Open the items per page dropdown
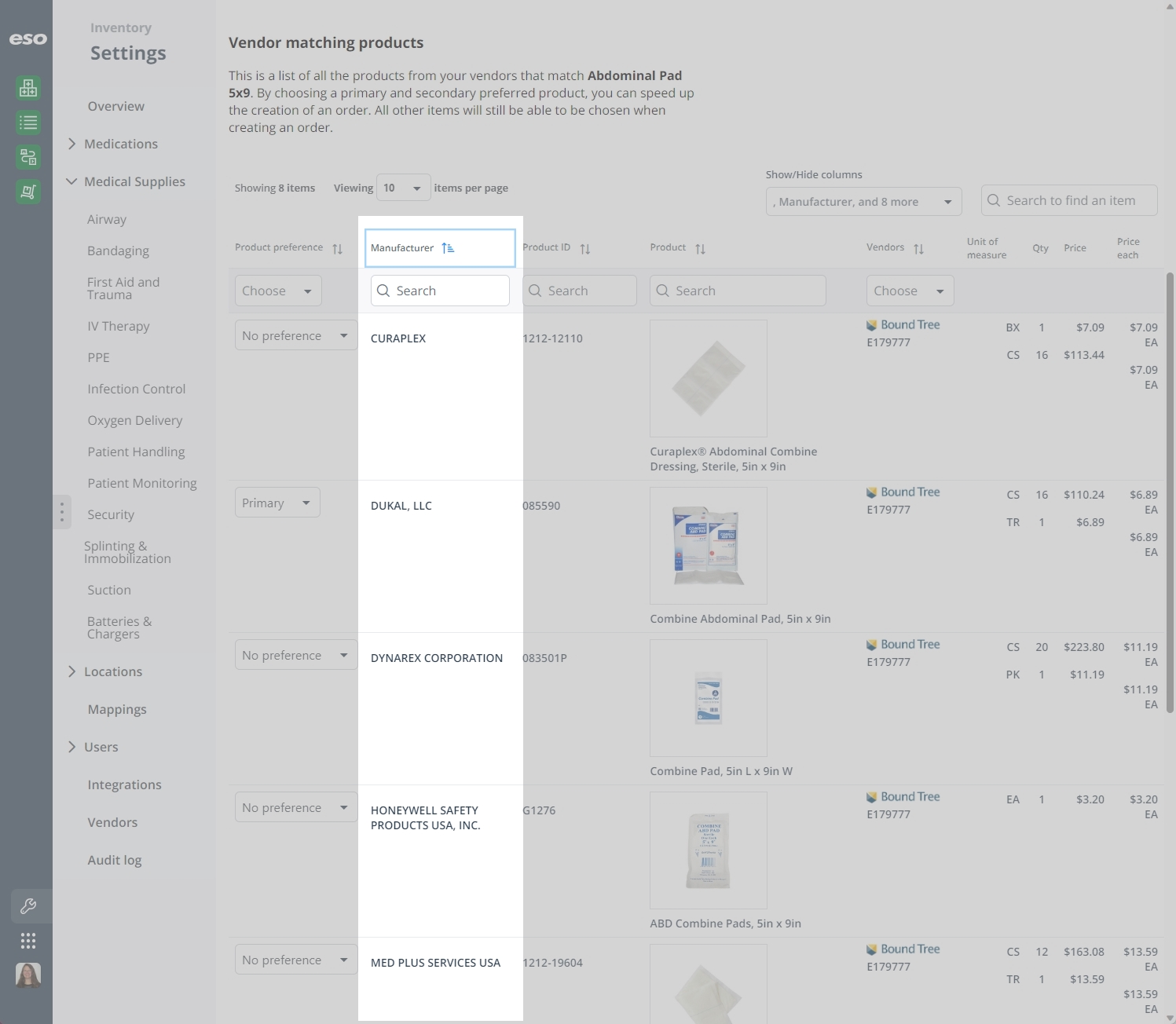 404,188
